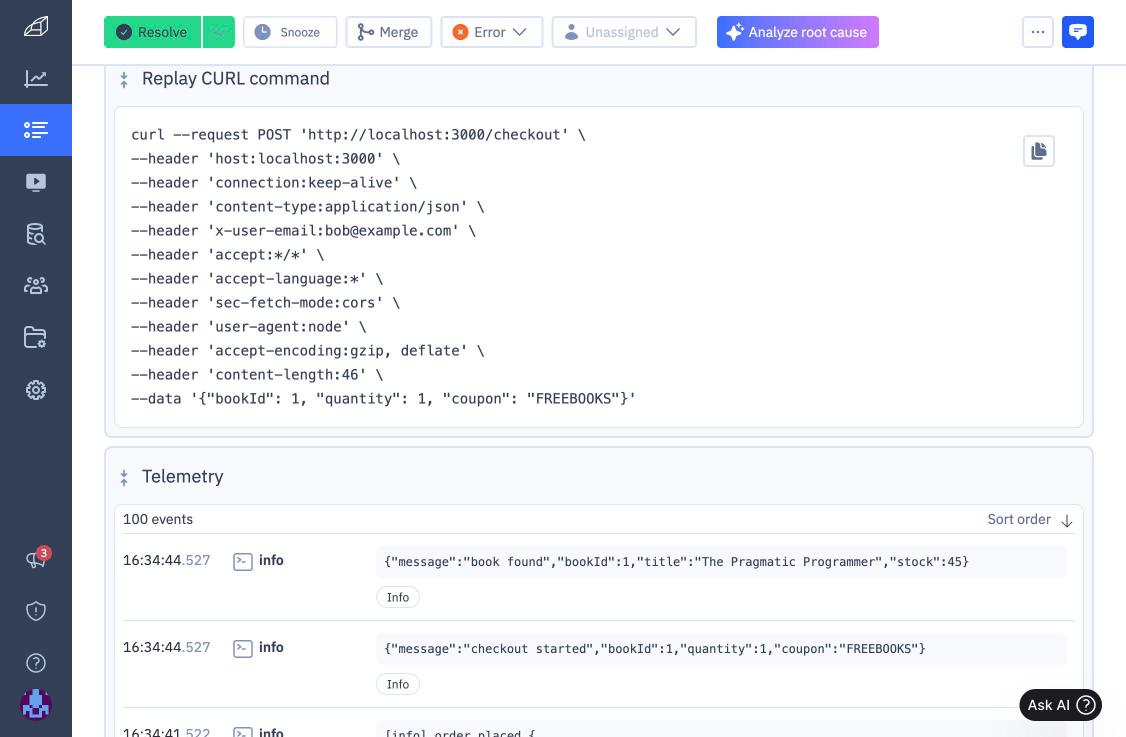Click the Replay CURL command heading
The image size is (1126, 737).
coord(236,79)
